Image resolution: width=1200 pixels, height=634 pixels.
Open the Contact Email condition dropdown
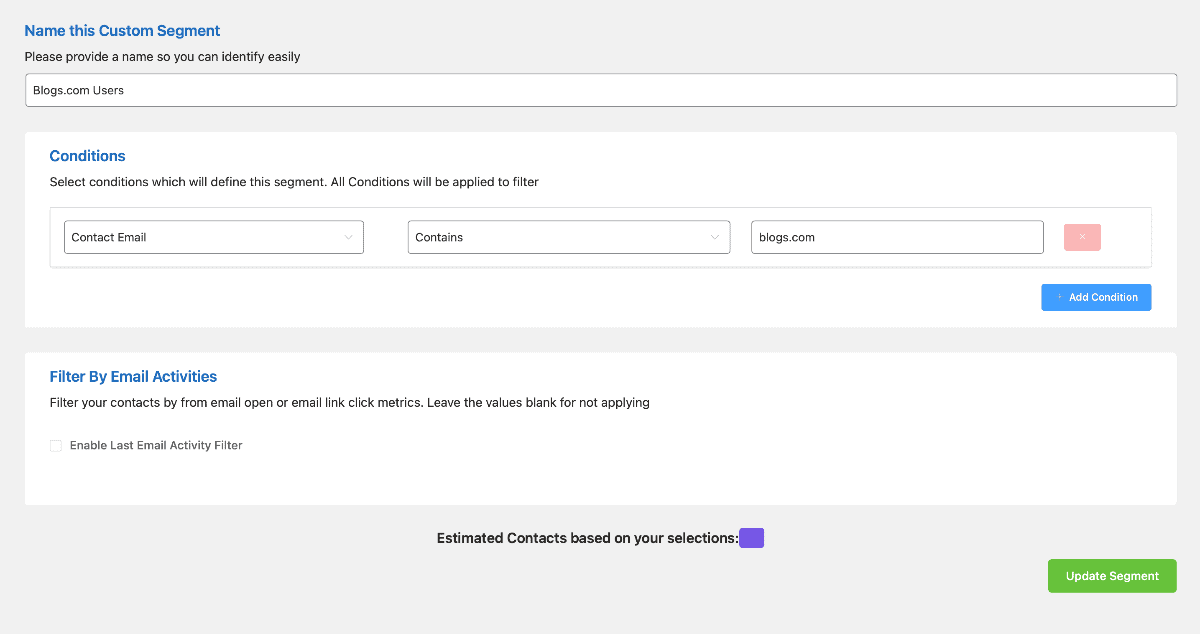214,237
